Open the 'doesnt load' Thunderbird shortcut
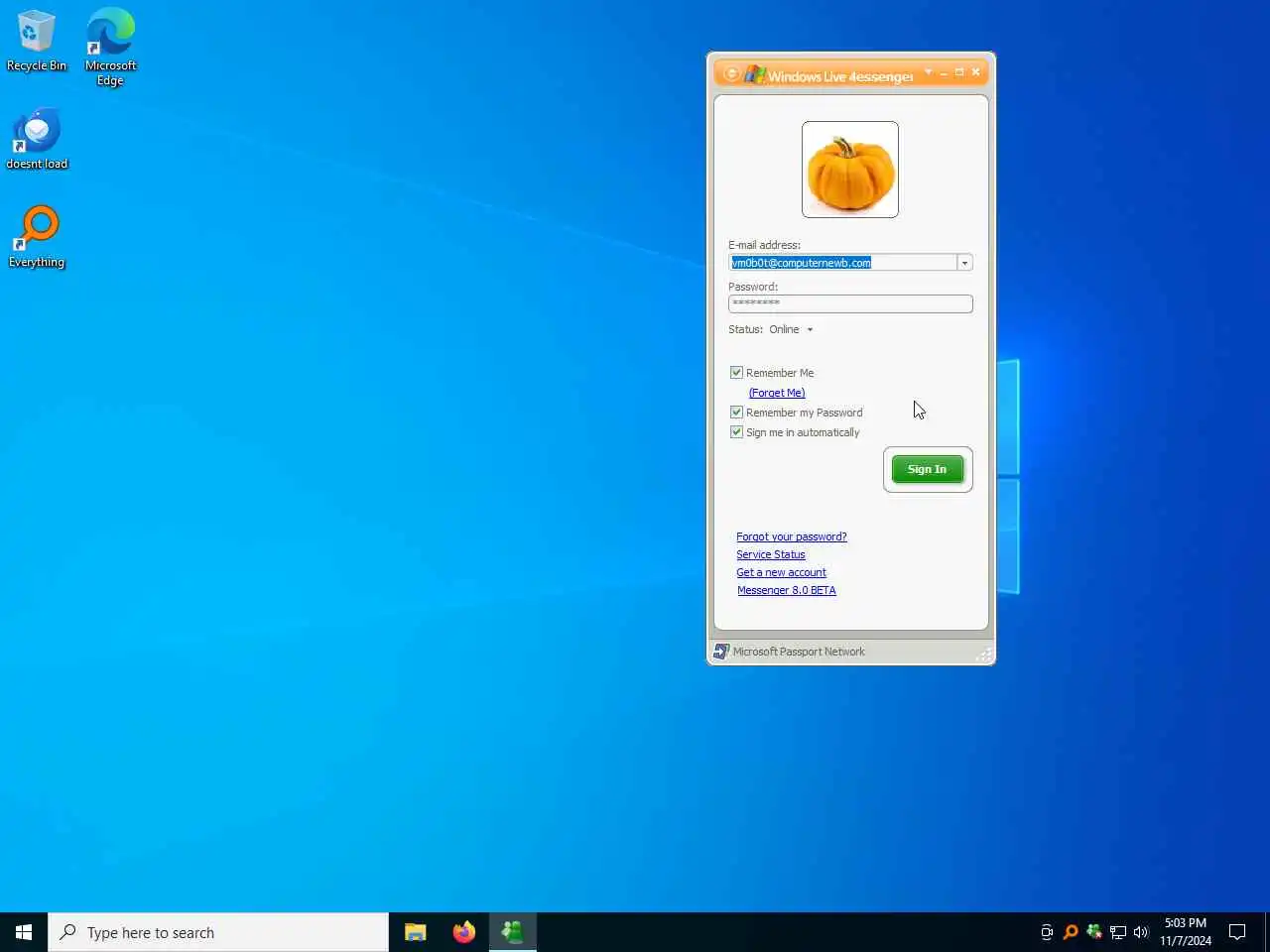1270x952 pixels. click(x=37, y=139)
